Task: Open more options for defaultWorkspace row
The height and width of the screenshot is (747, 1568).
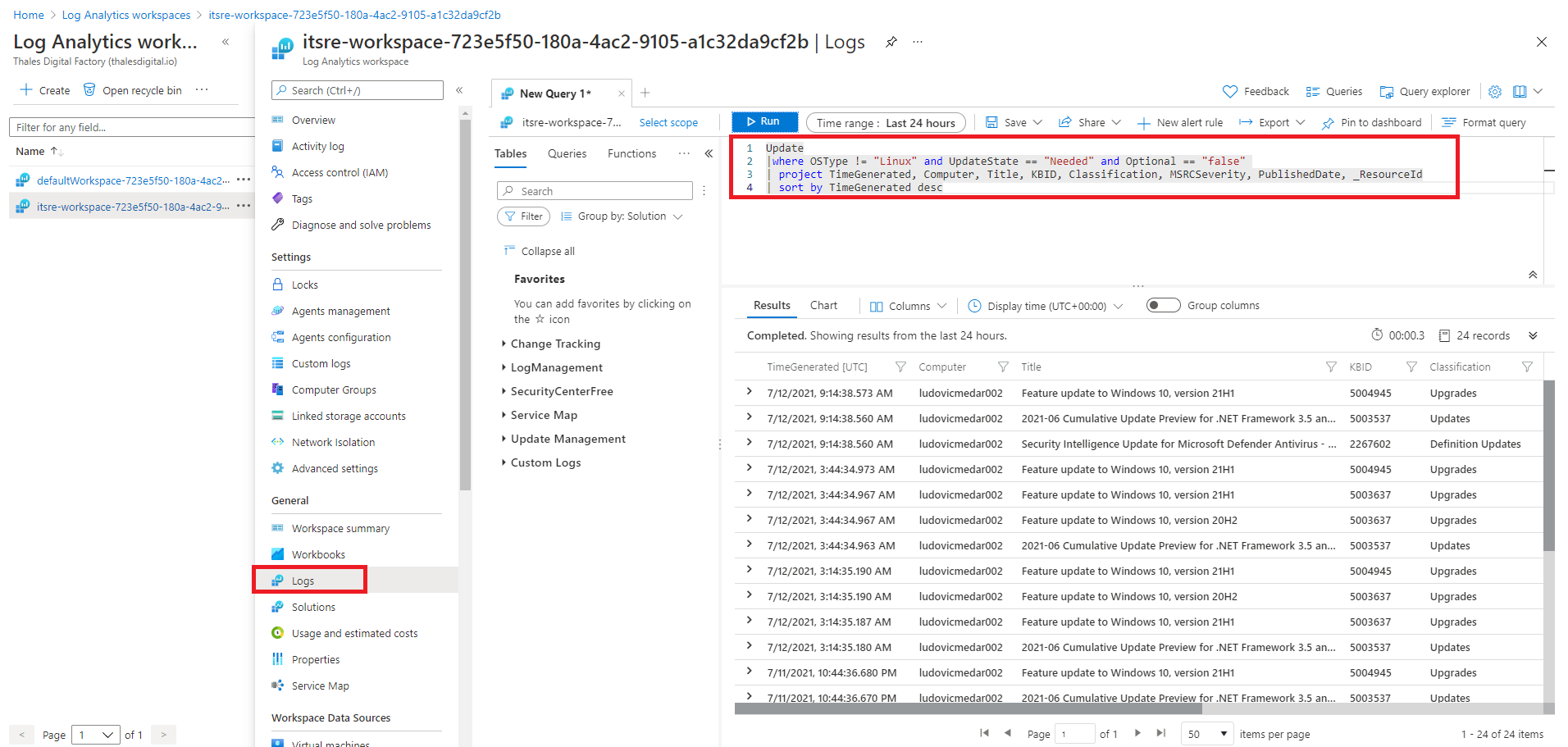Action: click(x=244, y=180)
